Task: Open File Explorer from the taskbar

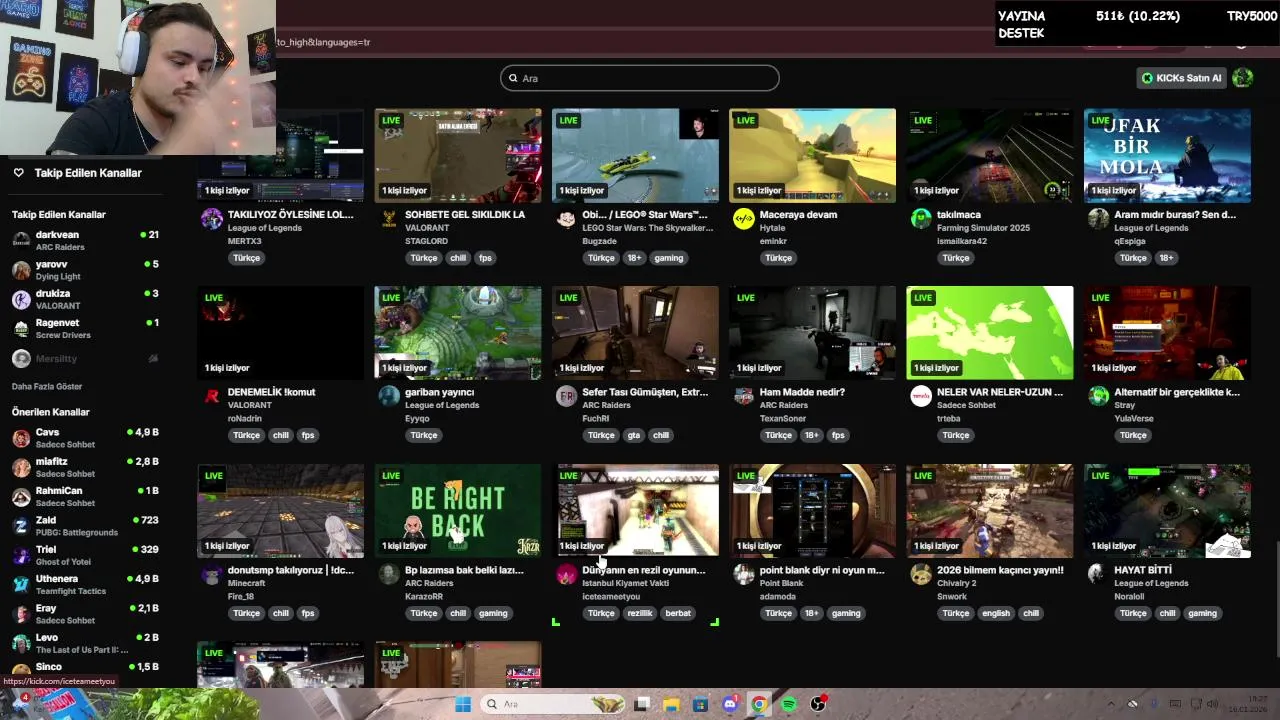Action: point(671,704)
